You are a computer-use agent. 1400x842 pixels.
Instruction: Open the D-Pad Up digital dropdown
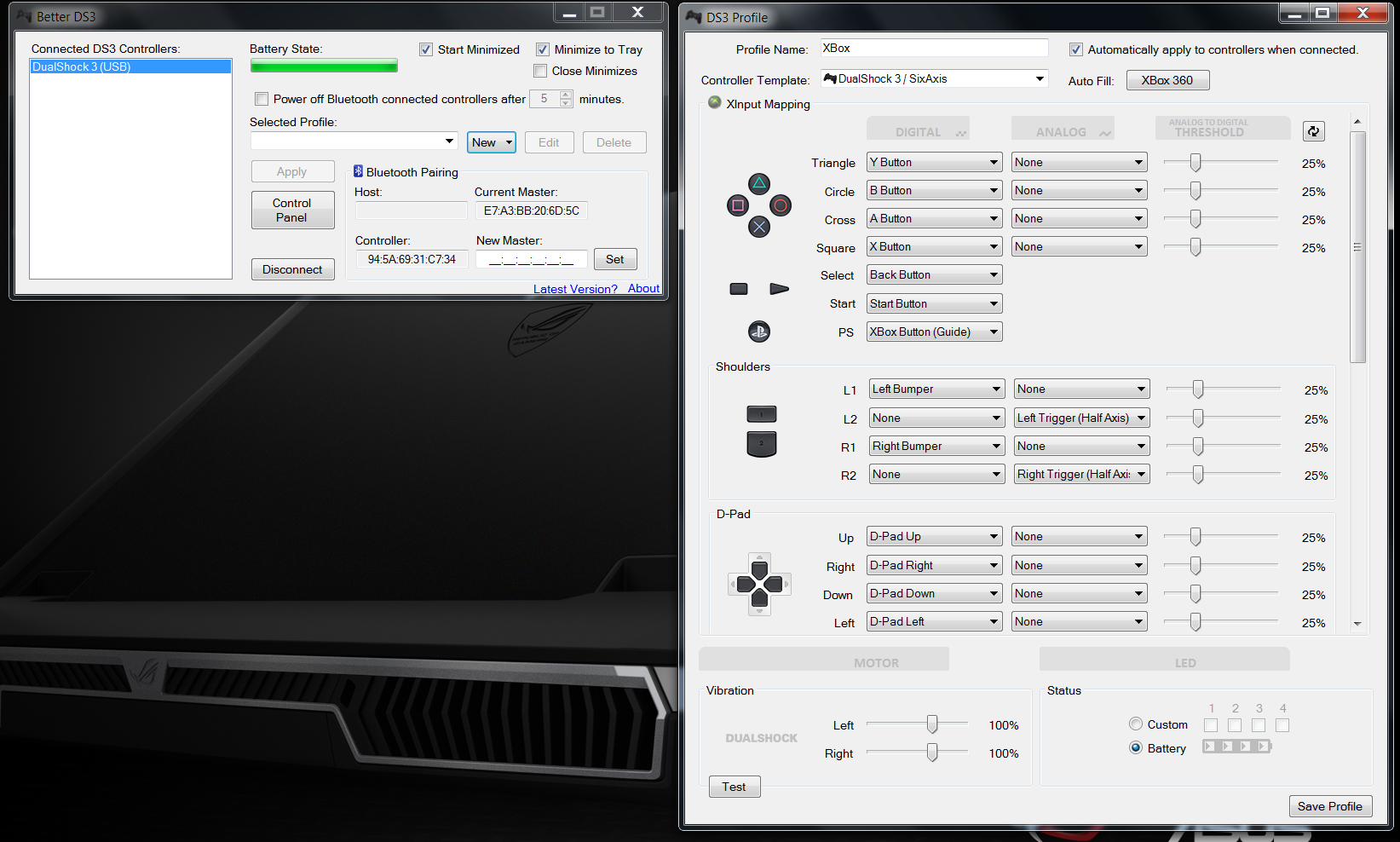pyautogui.click(x=934, y=536)
